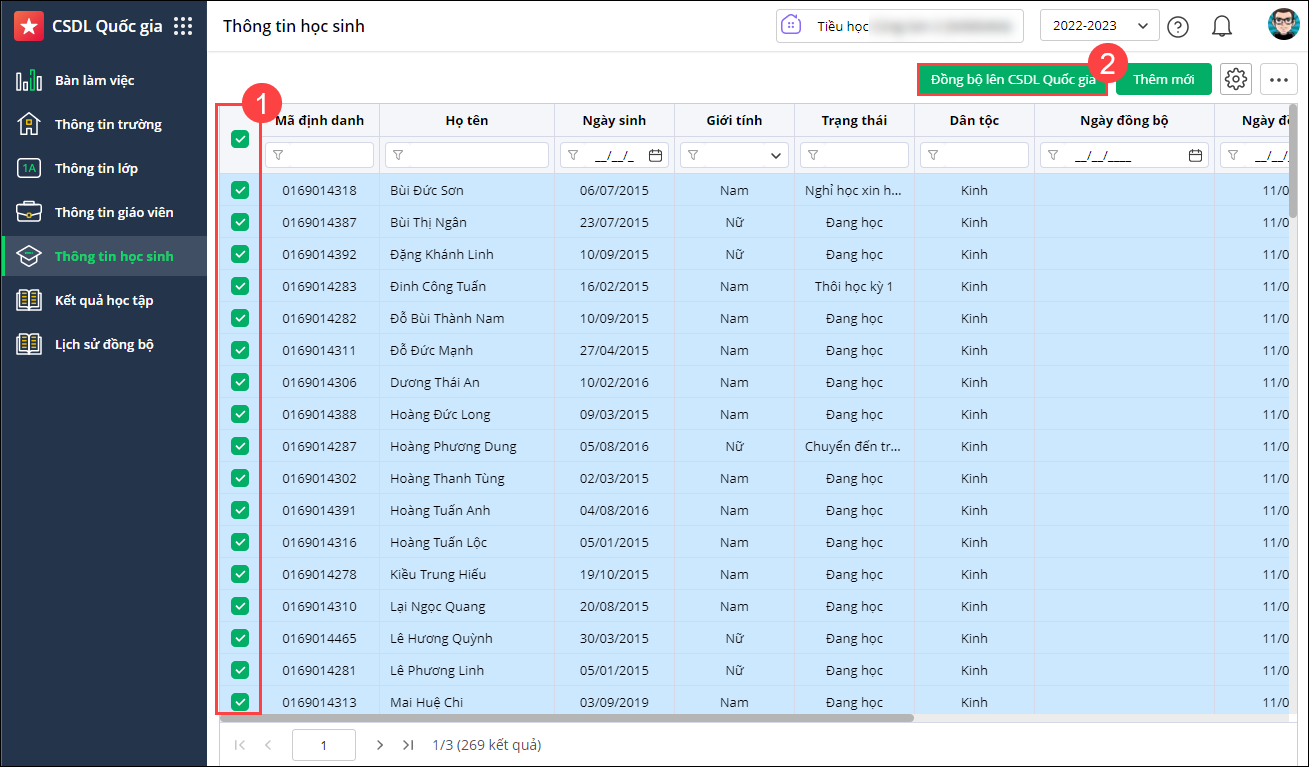The width and height of the screenshot is (1309, 767).
Task: Open table settings gear icon
Action: click(x=1236, y=79)
